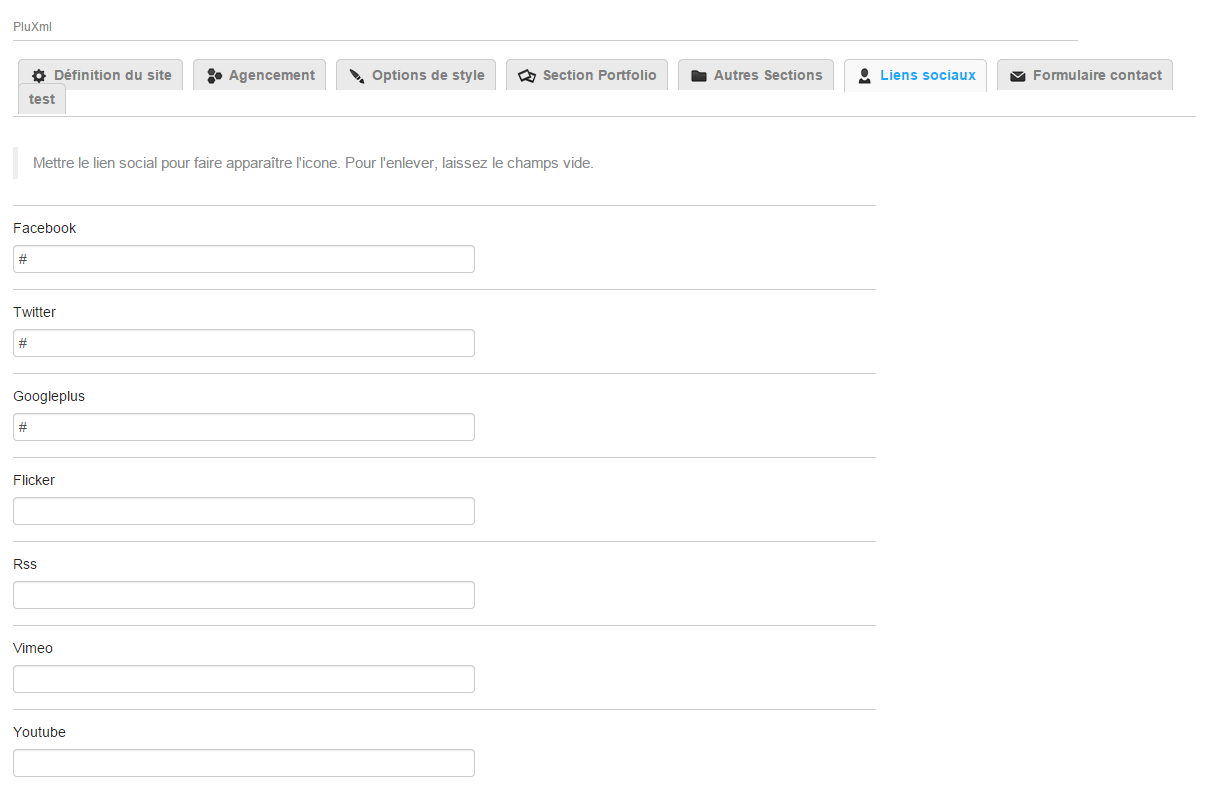Click the Vimeo link text box
The width and height of the screenshot is (1207, 790).
click(x=243, y=679)
